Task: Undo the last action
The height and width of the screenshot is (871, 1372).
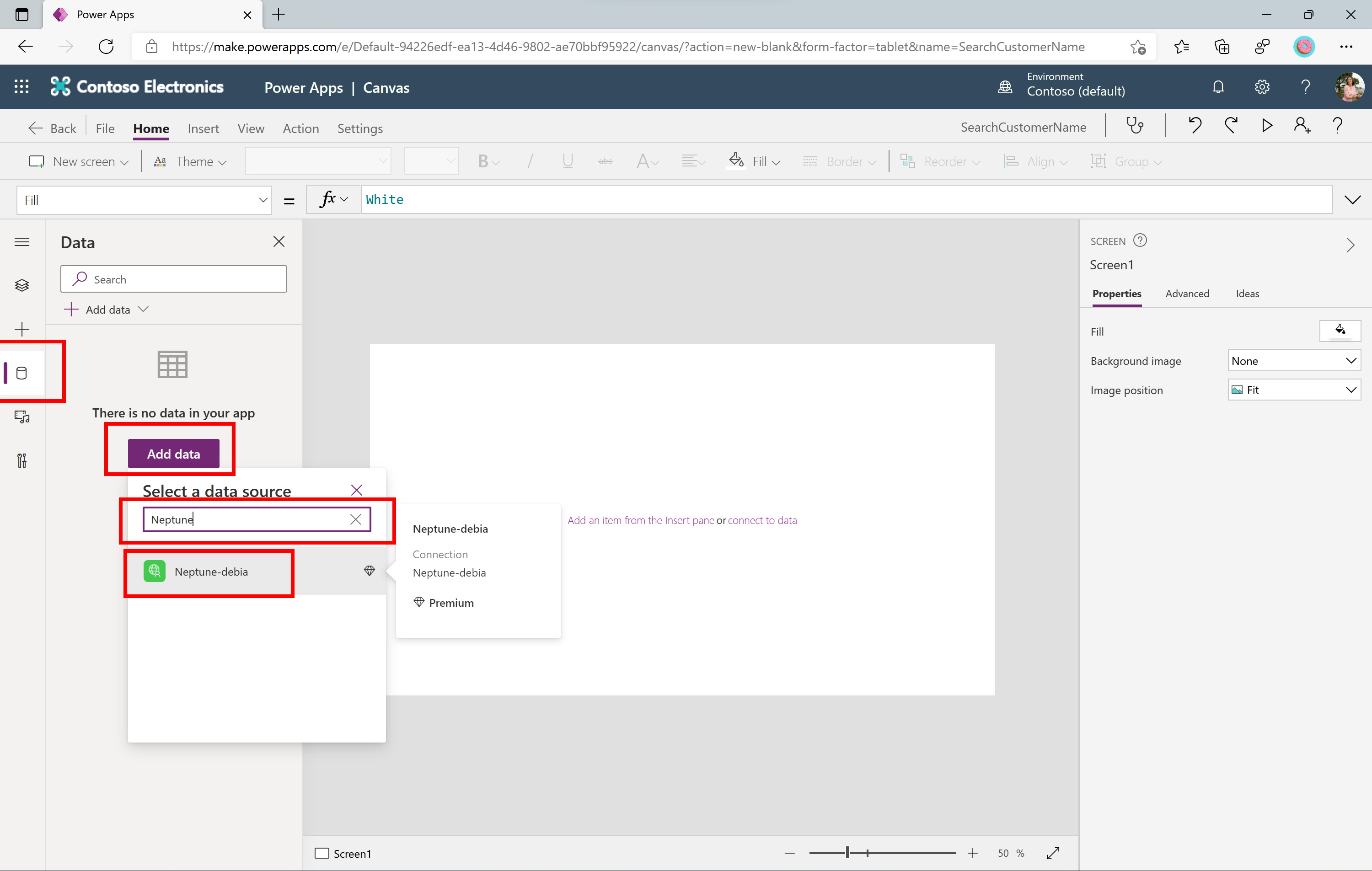Action: click(1195, 126)
